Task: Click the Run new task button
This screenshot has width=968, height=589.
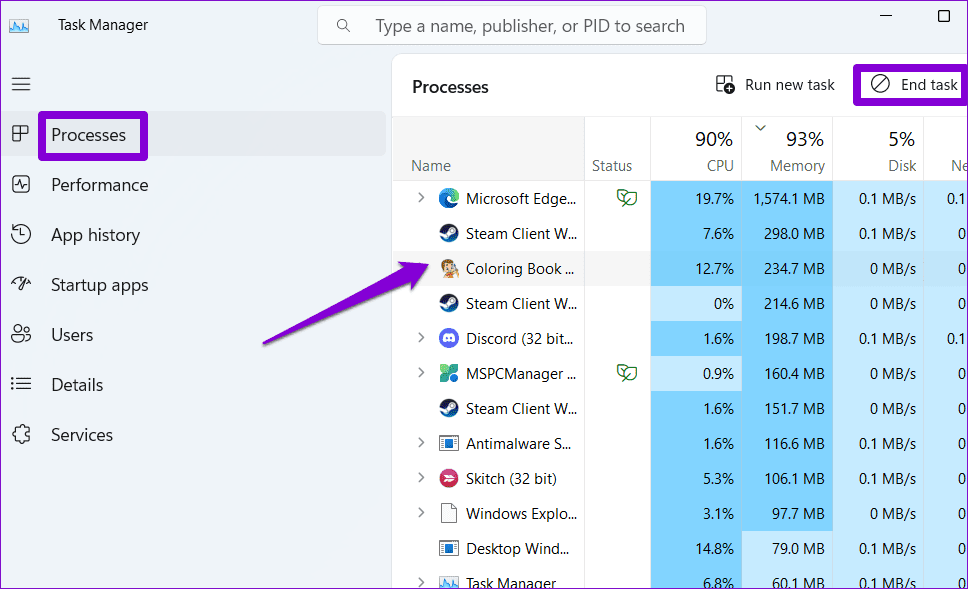Action: 775,85
